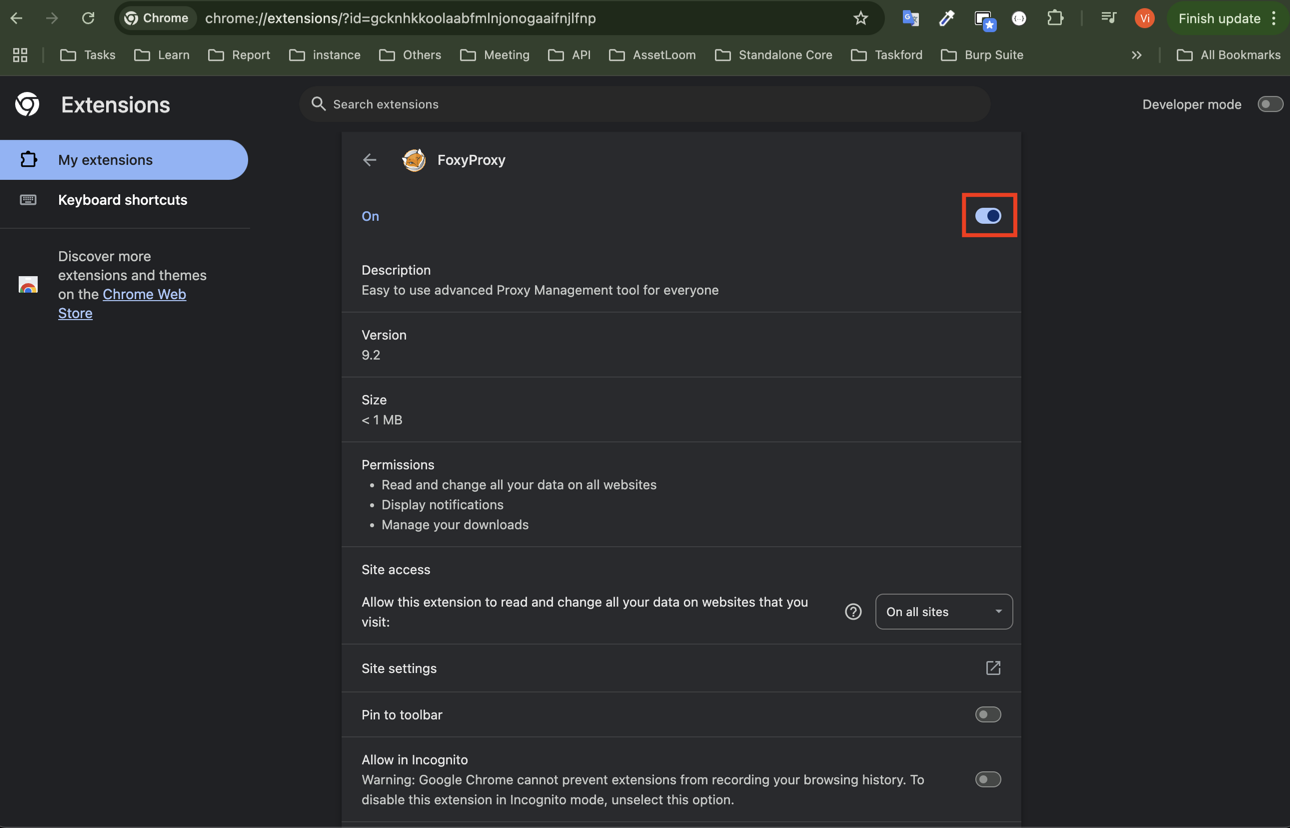Go back with browser back arrow

click(16, 18)
